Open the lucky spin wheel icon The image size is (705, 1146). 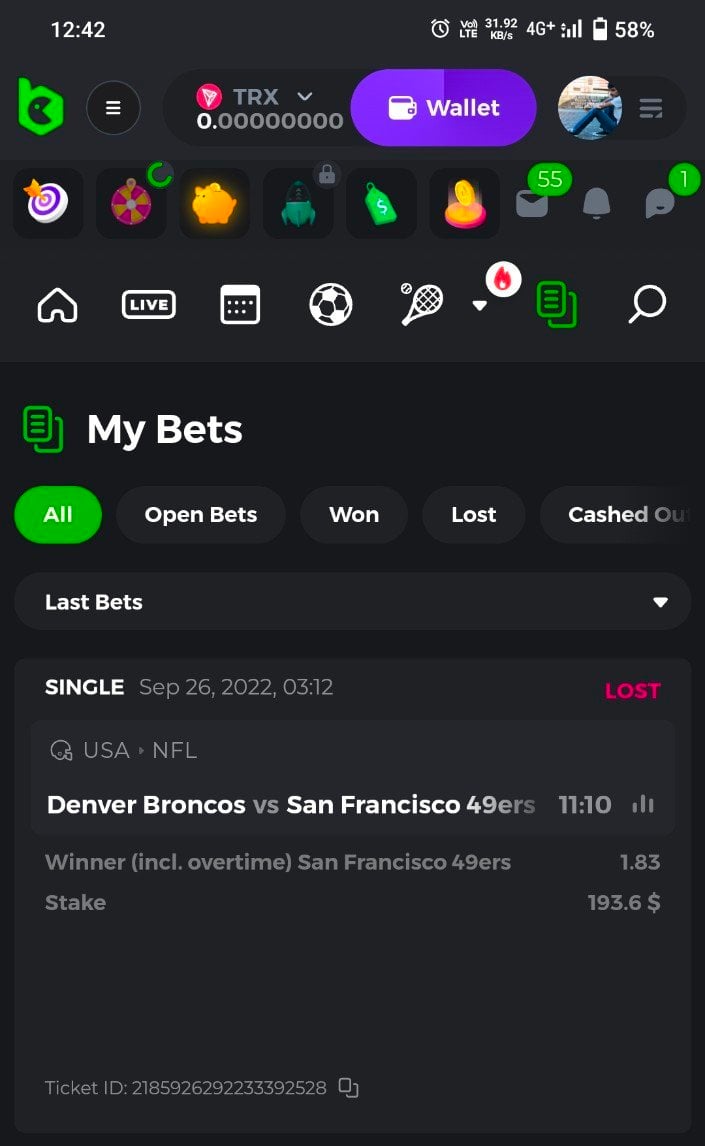point(131,203)
